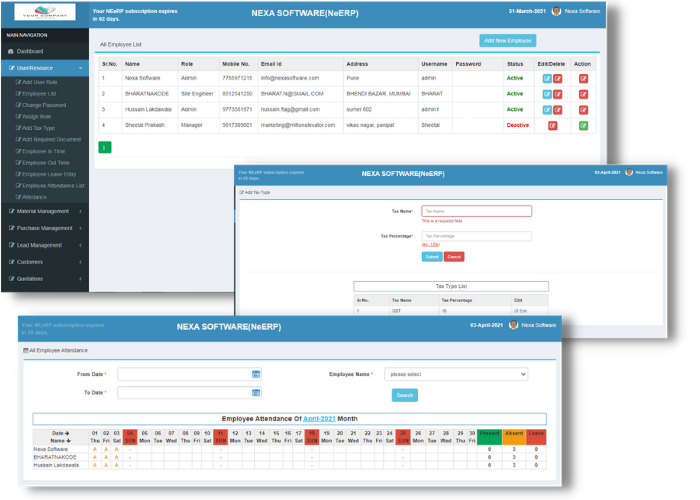Click red action icon for Hussain Lakdawala
The width and height of the screenshot is (700, 500).
coord(583,109)
